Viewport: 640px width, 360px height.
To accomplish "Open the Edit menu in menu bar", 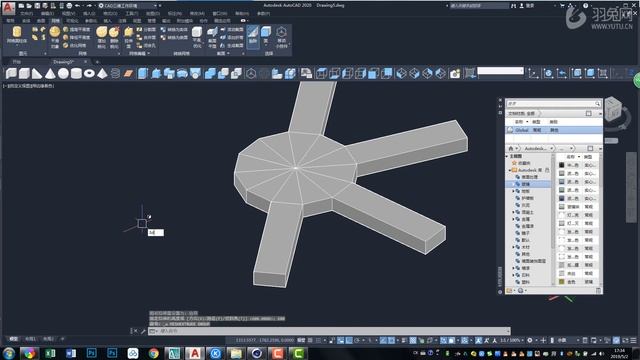I will coord(47,13).
